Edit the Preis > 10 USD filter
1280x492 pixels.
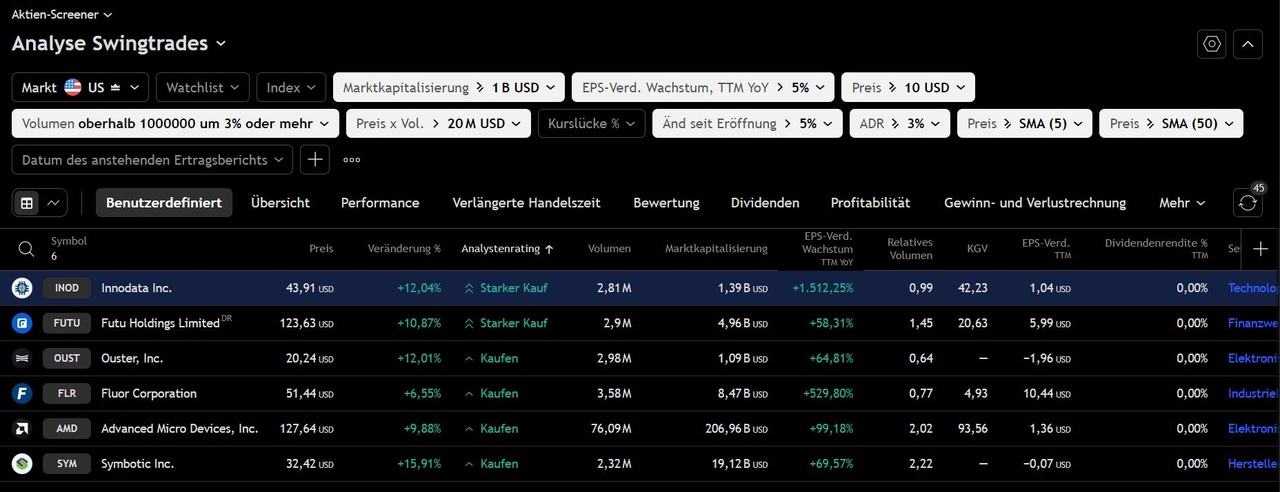(908, 87)
